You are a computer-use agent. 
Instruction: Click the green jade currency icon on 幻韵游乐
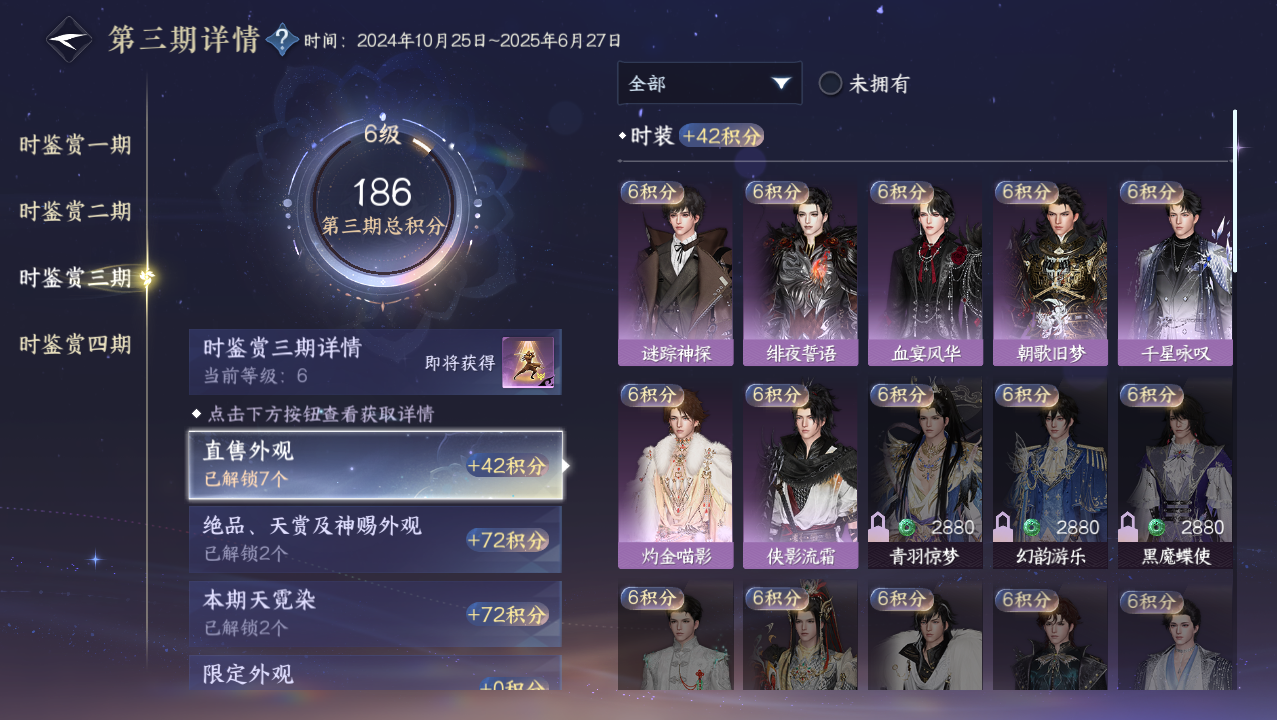pyautogui.click(x=1032, y=527)
